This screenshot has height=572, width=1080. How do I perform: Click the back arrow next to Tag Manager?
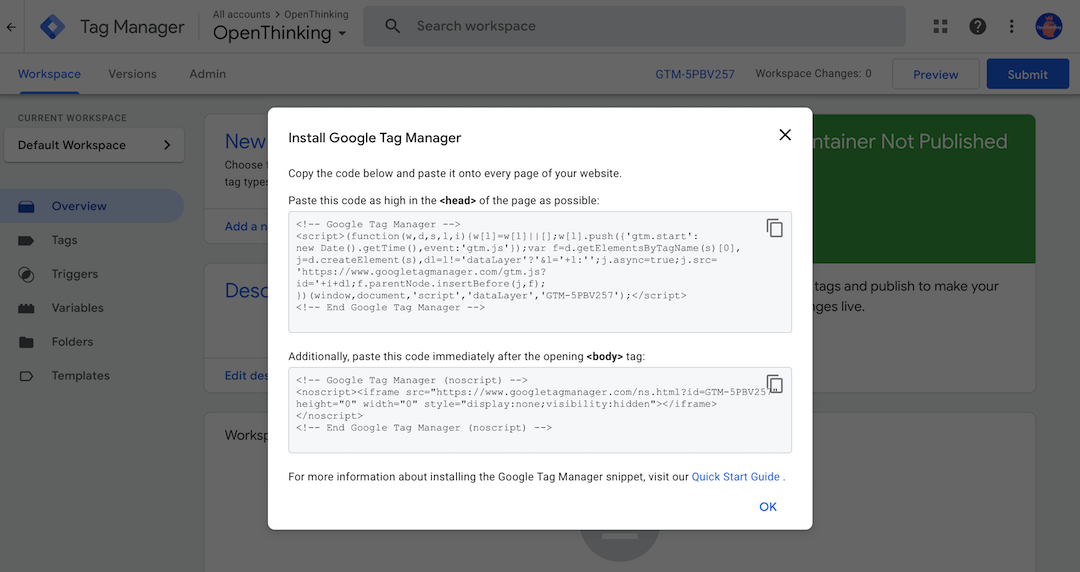[x=11, y=27]
